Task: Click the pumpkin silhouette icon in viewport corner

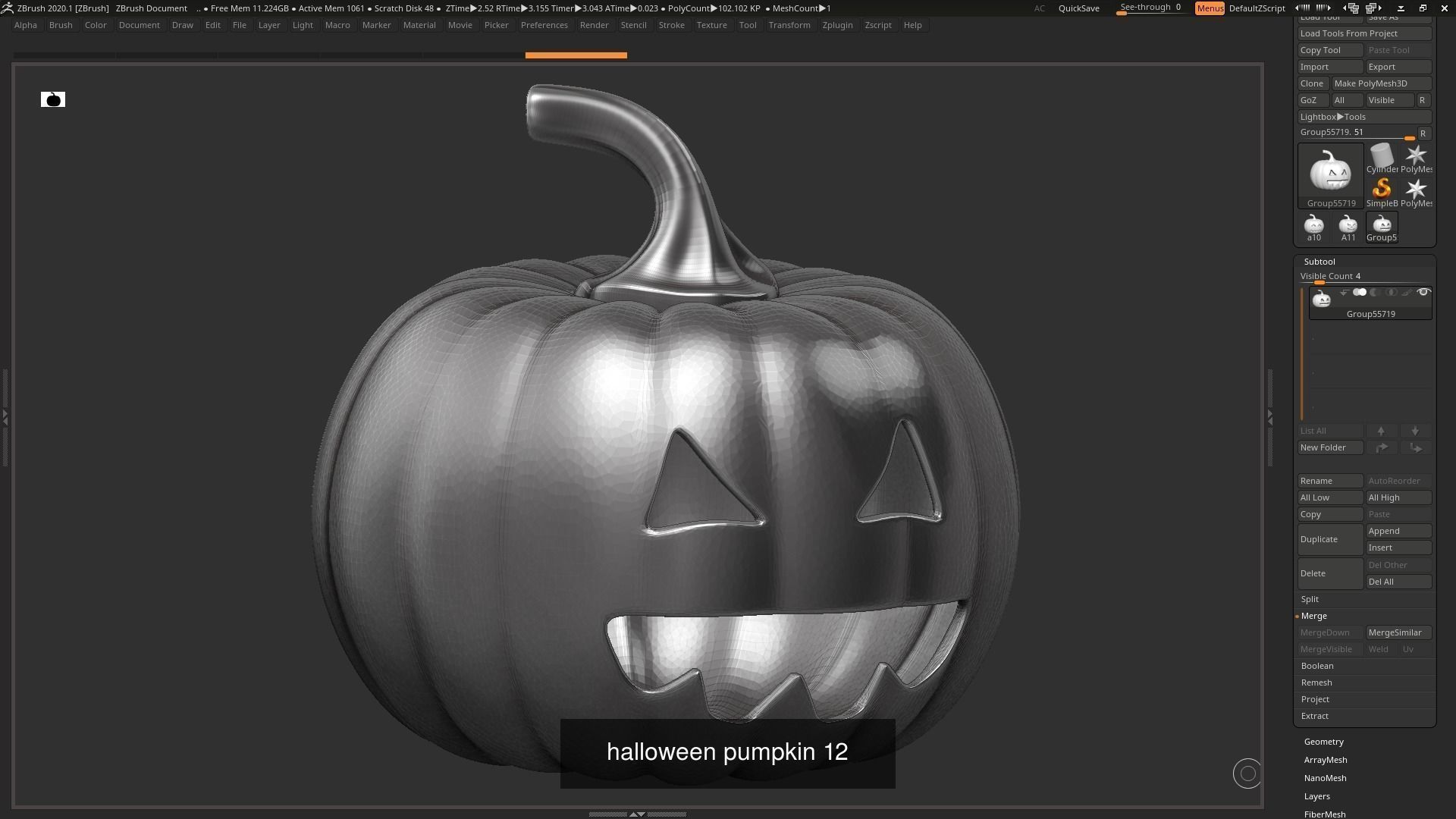Action: [x=53, y=99]
